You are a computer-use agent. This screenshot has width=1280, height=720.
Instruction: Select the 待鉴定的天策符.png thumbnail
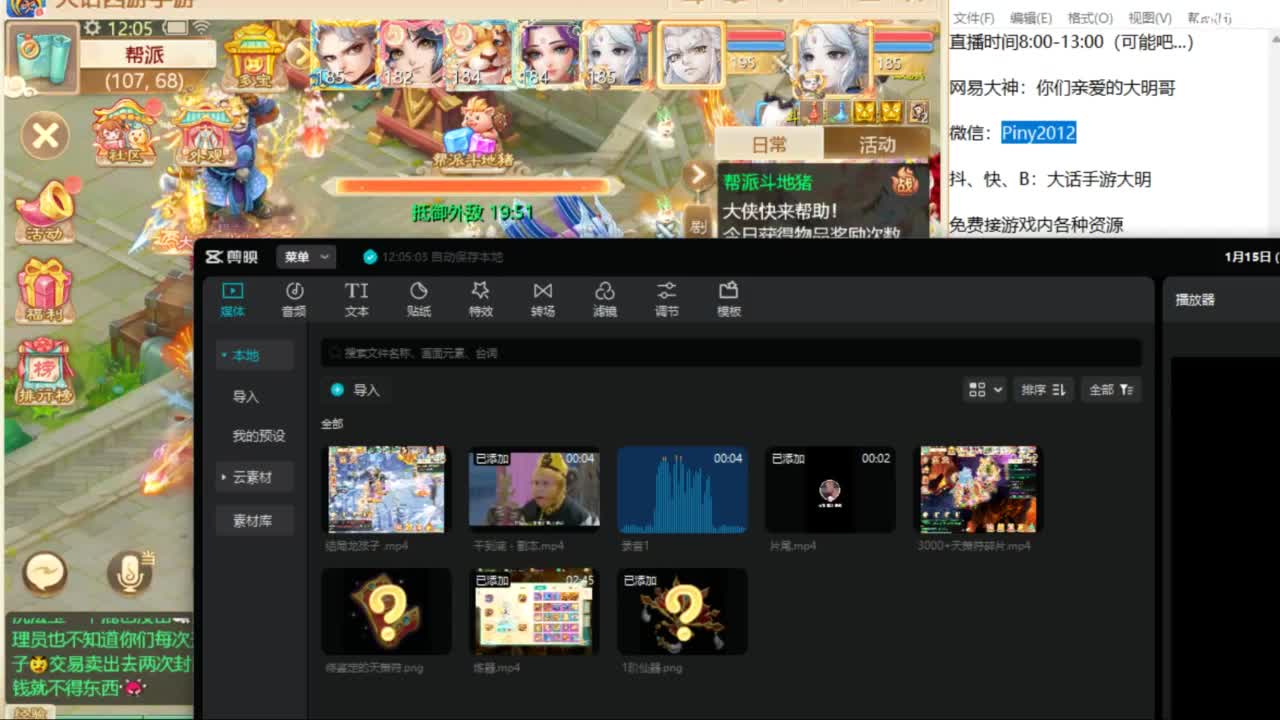[386, 611]
